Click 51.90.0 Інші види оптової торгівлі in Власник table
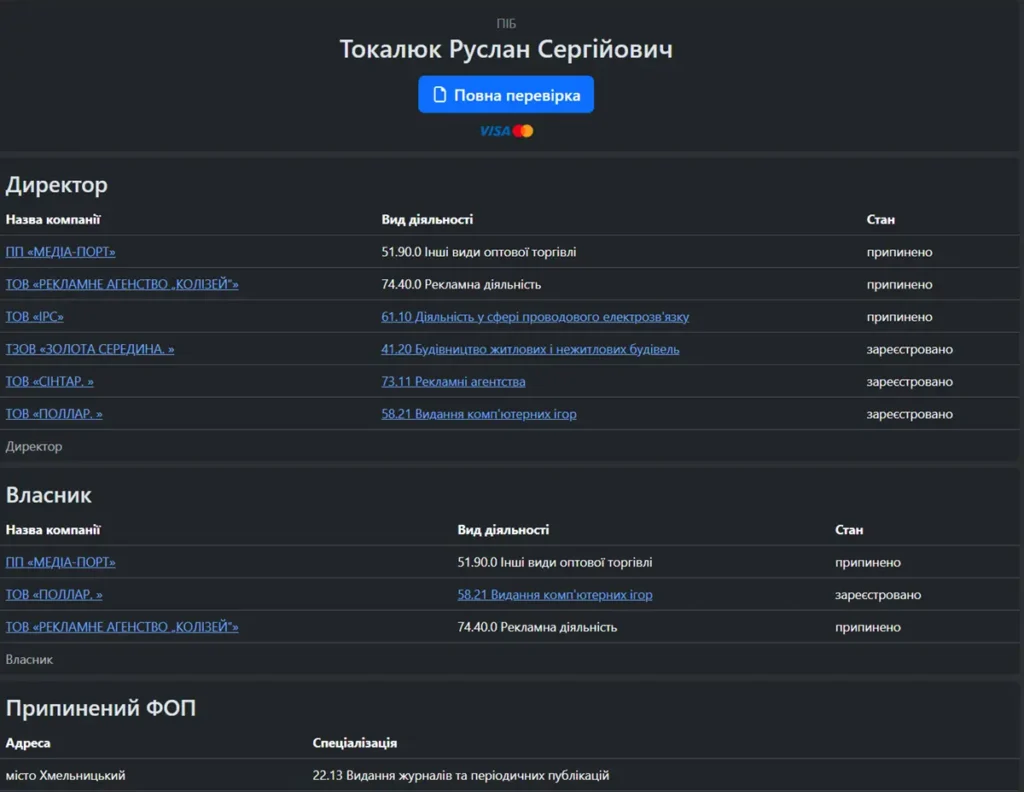The height and width of the screenshot is (792, 1024). (554, 562)
